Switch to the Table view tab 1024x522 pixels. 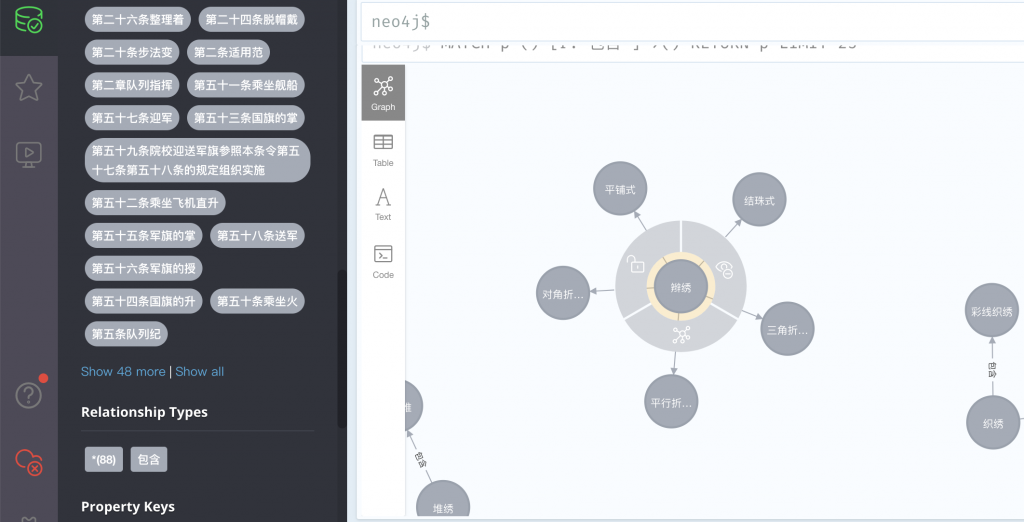pos(383,149)
